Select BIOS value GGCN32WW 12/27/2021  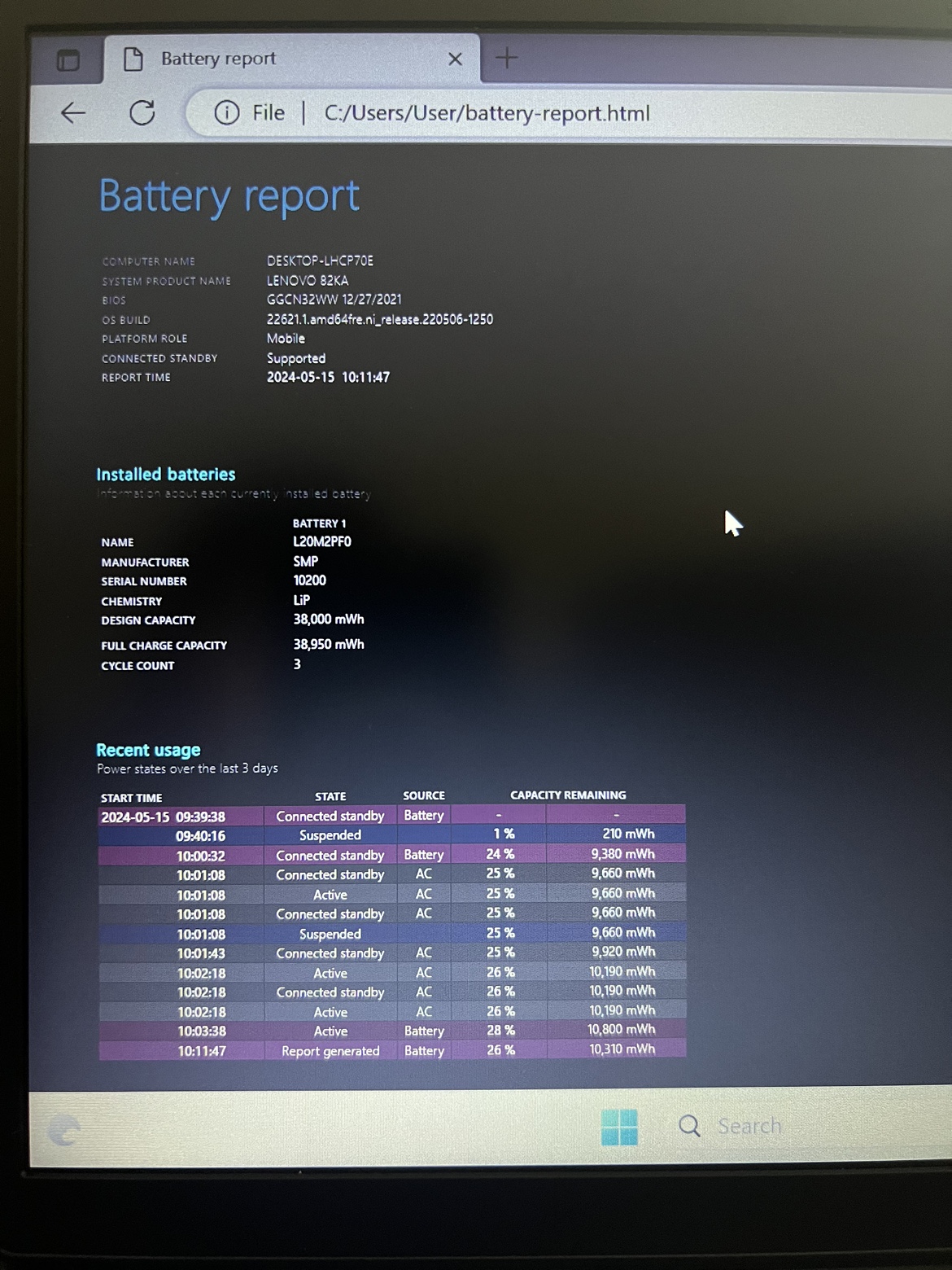click(x=334, y=300)
